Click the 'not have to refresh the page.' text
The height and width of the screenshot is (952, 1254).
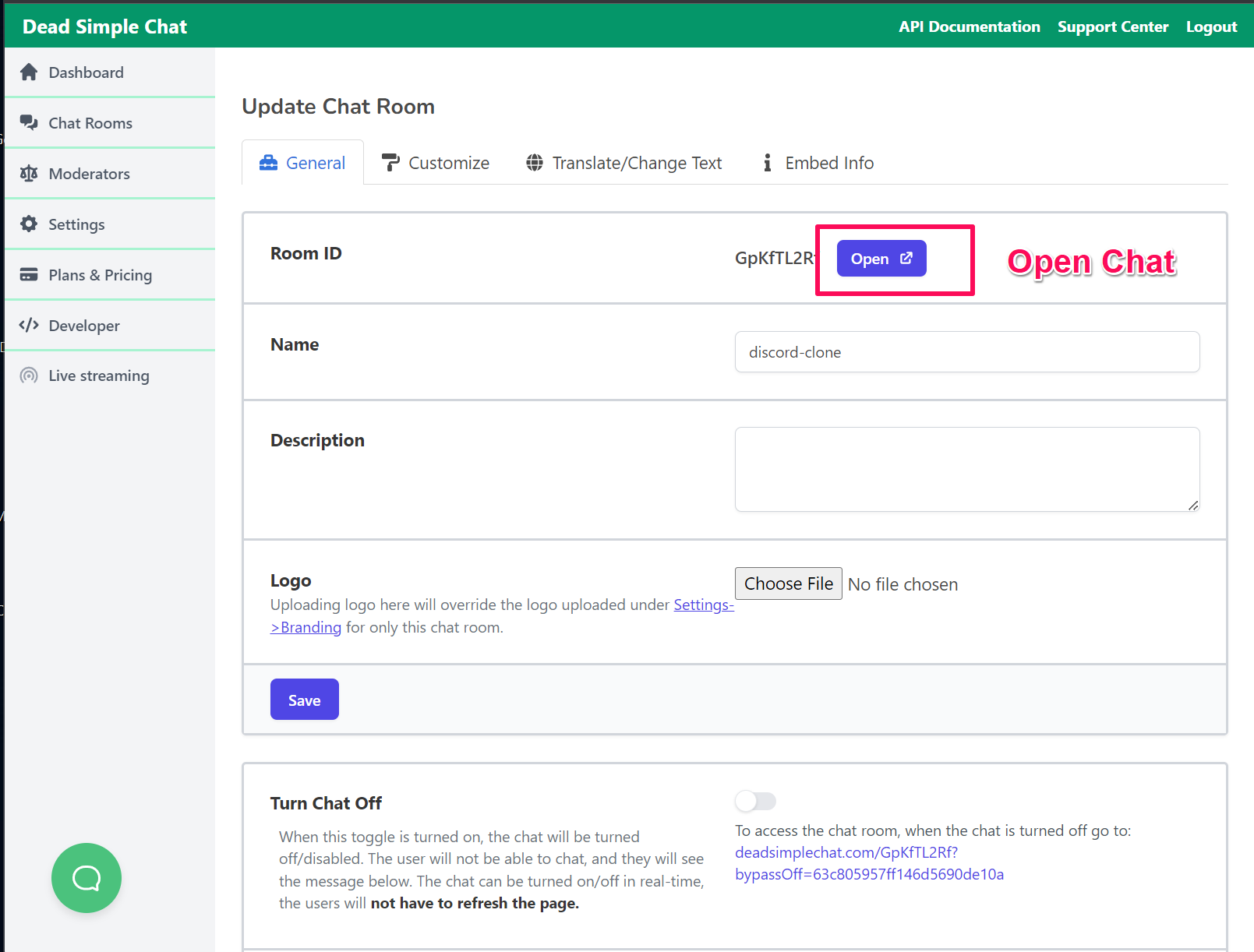point(475,903)
